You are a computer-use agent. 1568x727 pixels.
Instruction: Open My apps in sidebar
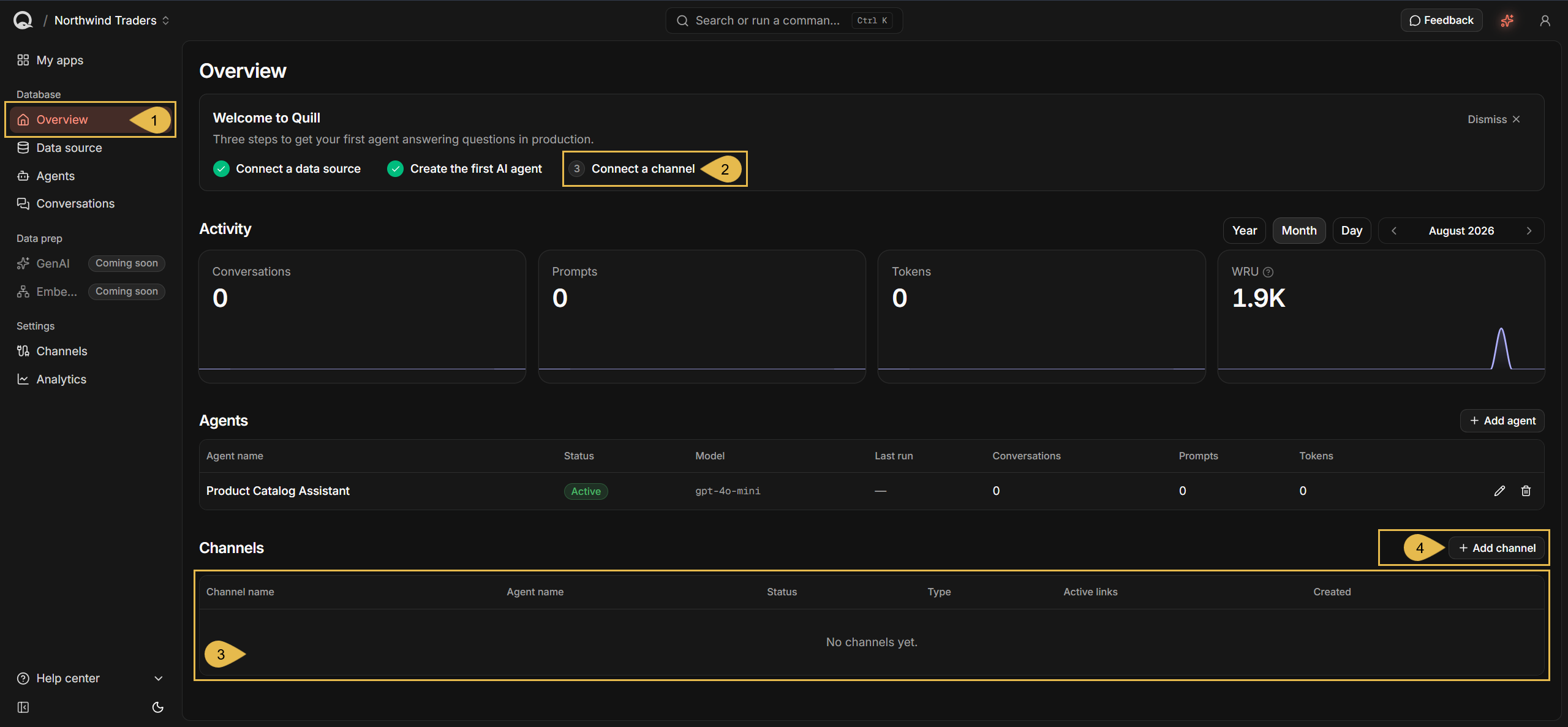coord(91,60)
